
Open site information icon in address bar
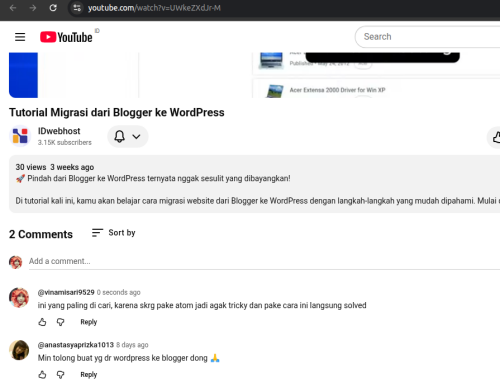coord(77,8)
